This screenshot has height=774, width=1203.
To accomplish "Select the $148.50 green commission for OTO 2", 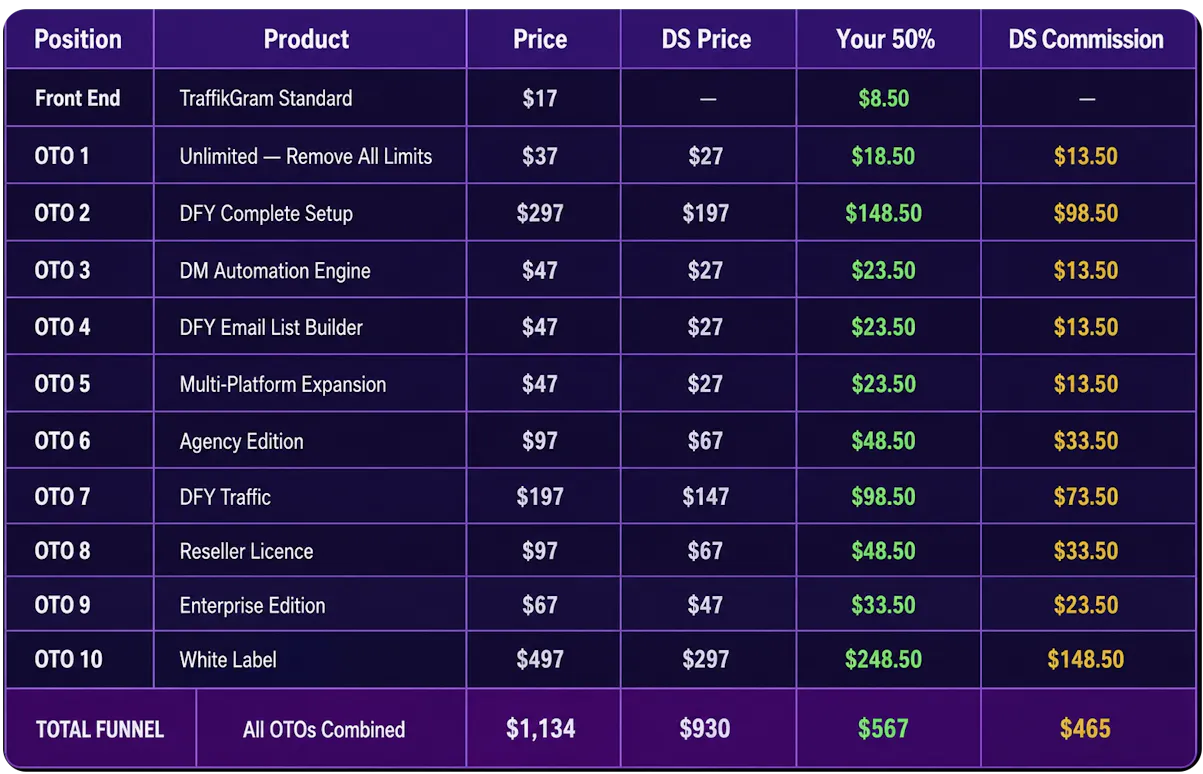I will click(x=884, y=213).
